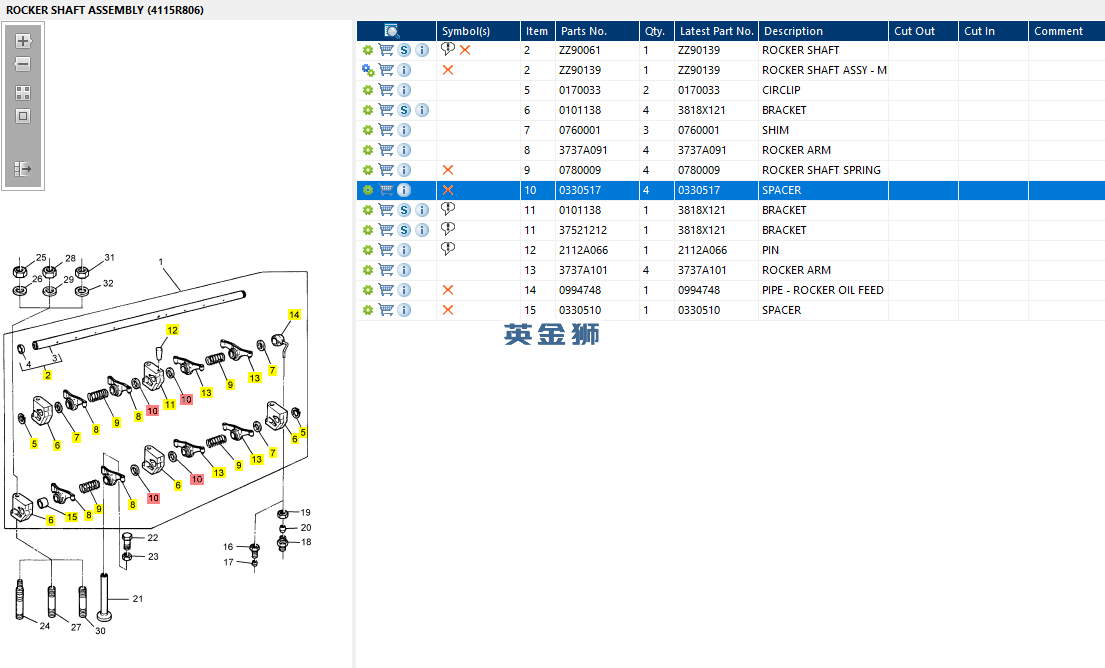The image size is (1105, 668).
Task: Sort by Latest Part No. column header
Action: click(717, 31)
